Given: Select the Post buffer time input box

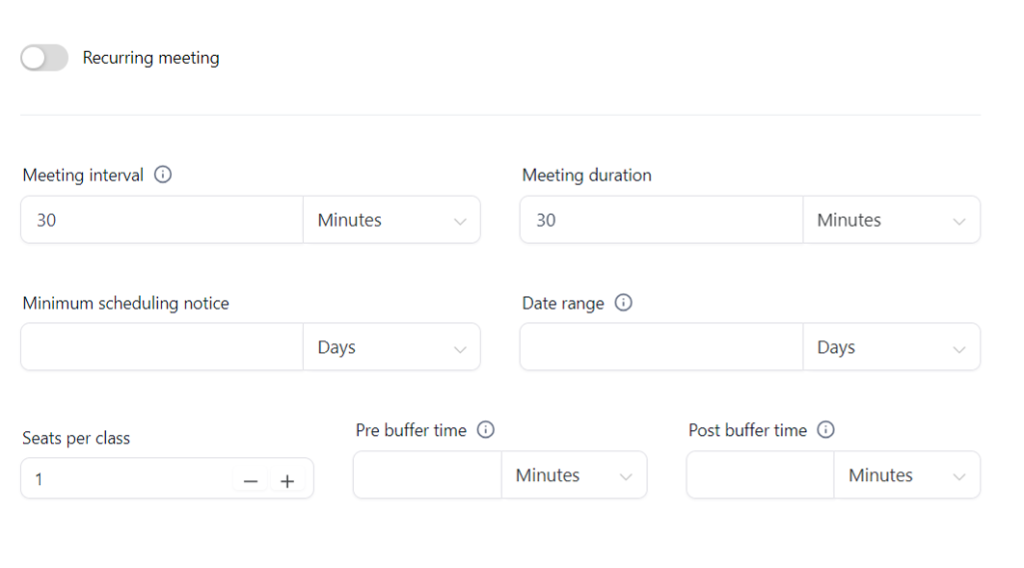Looking at the screenshot, I should tap(760, 475).
